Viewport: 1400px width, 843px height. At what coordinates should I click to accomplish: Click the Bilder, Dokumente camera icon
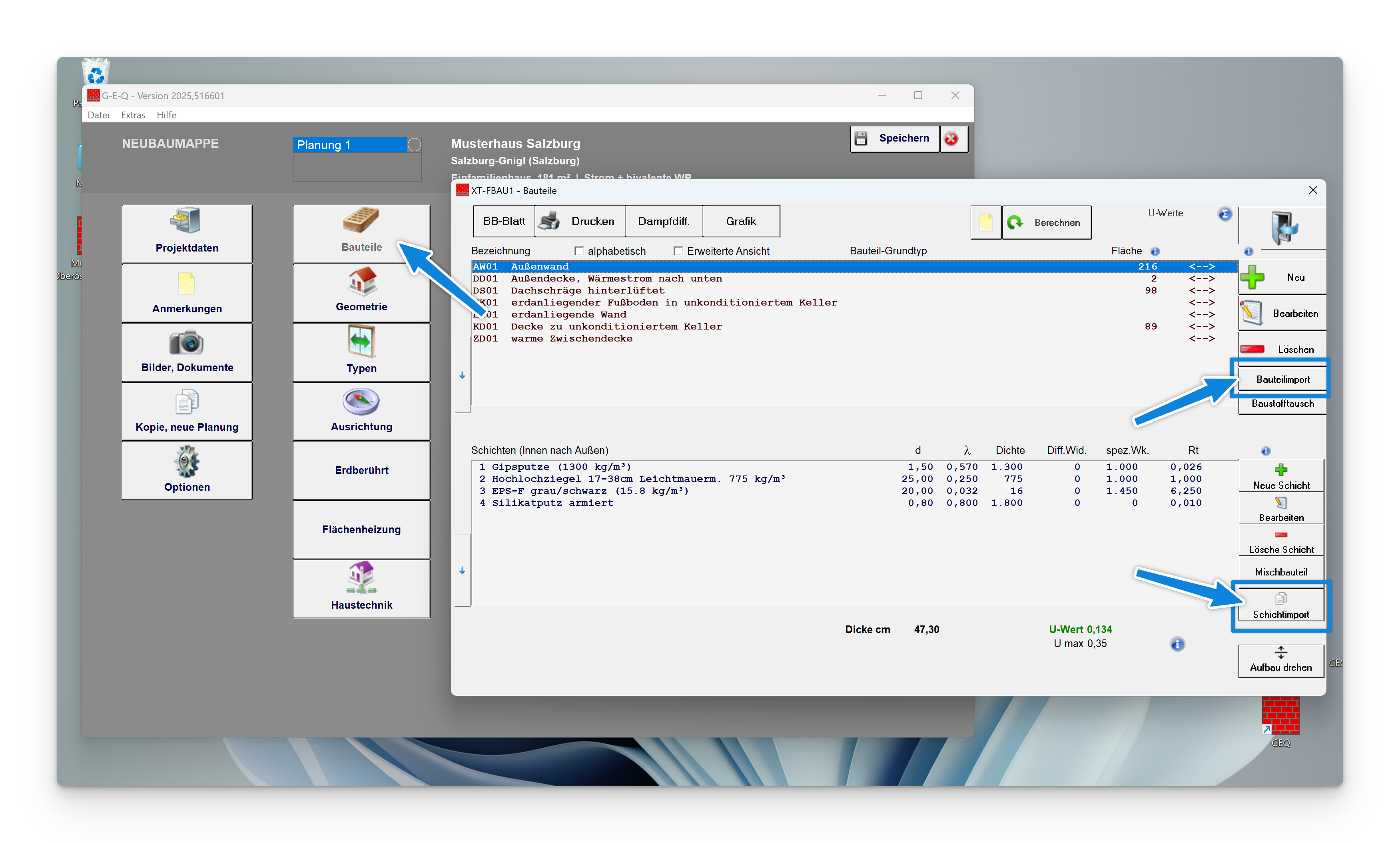[186, 343]
